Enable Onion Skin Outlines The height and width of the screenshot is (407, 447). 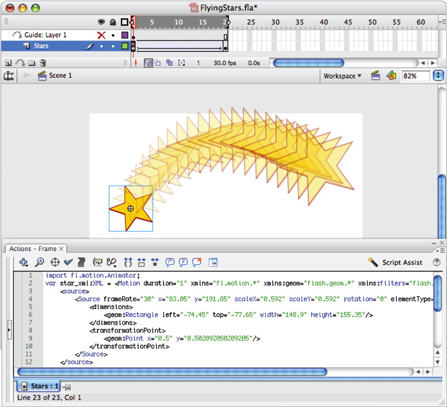coord(158,63)
